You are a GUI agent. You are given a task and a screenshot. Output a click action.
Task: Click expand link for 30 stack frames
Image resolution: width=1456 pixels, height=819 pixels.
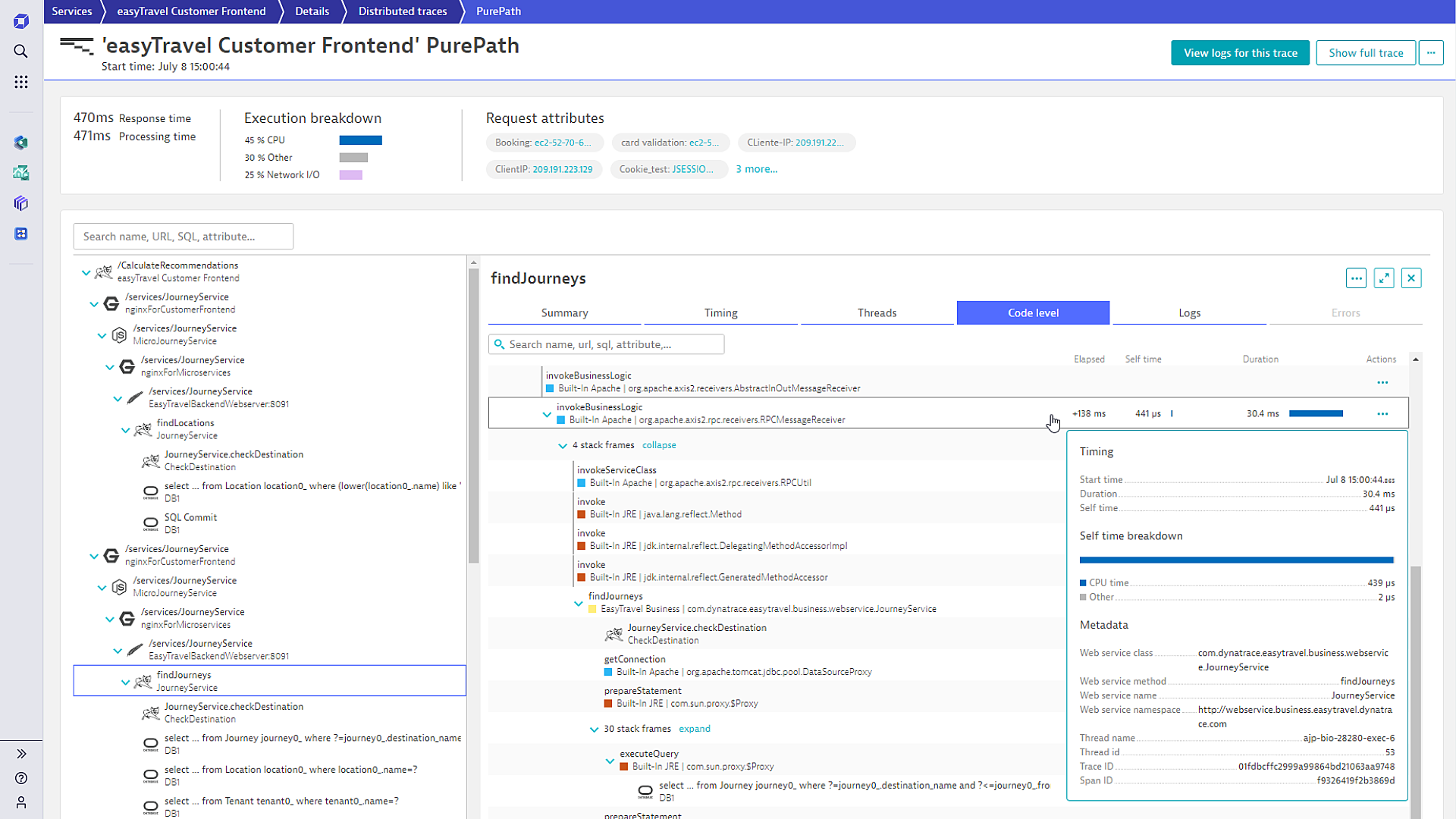tap(695, 729)
